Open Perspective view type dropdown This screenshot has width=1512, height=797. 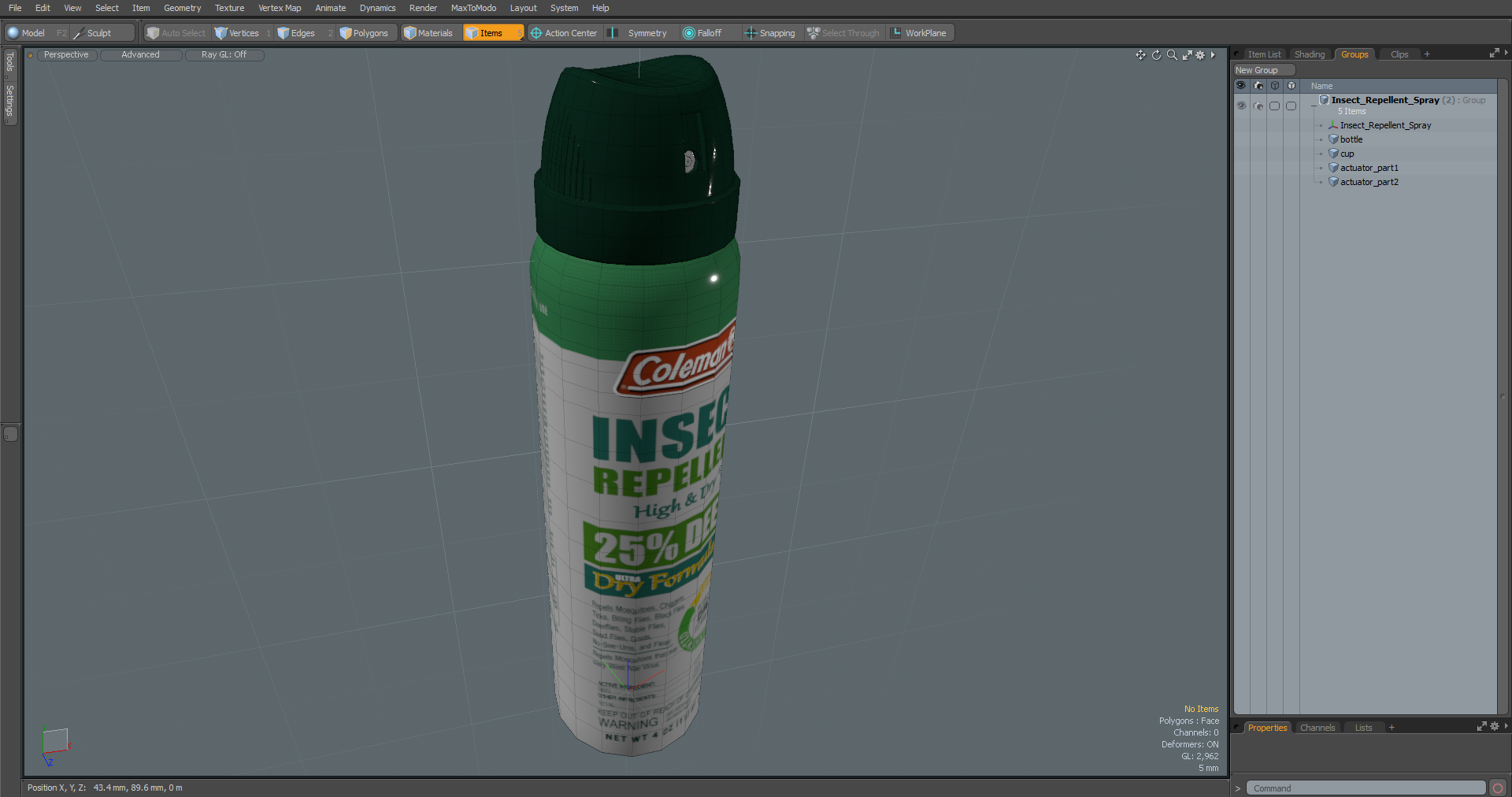tap(66, 55)
